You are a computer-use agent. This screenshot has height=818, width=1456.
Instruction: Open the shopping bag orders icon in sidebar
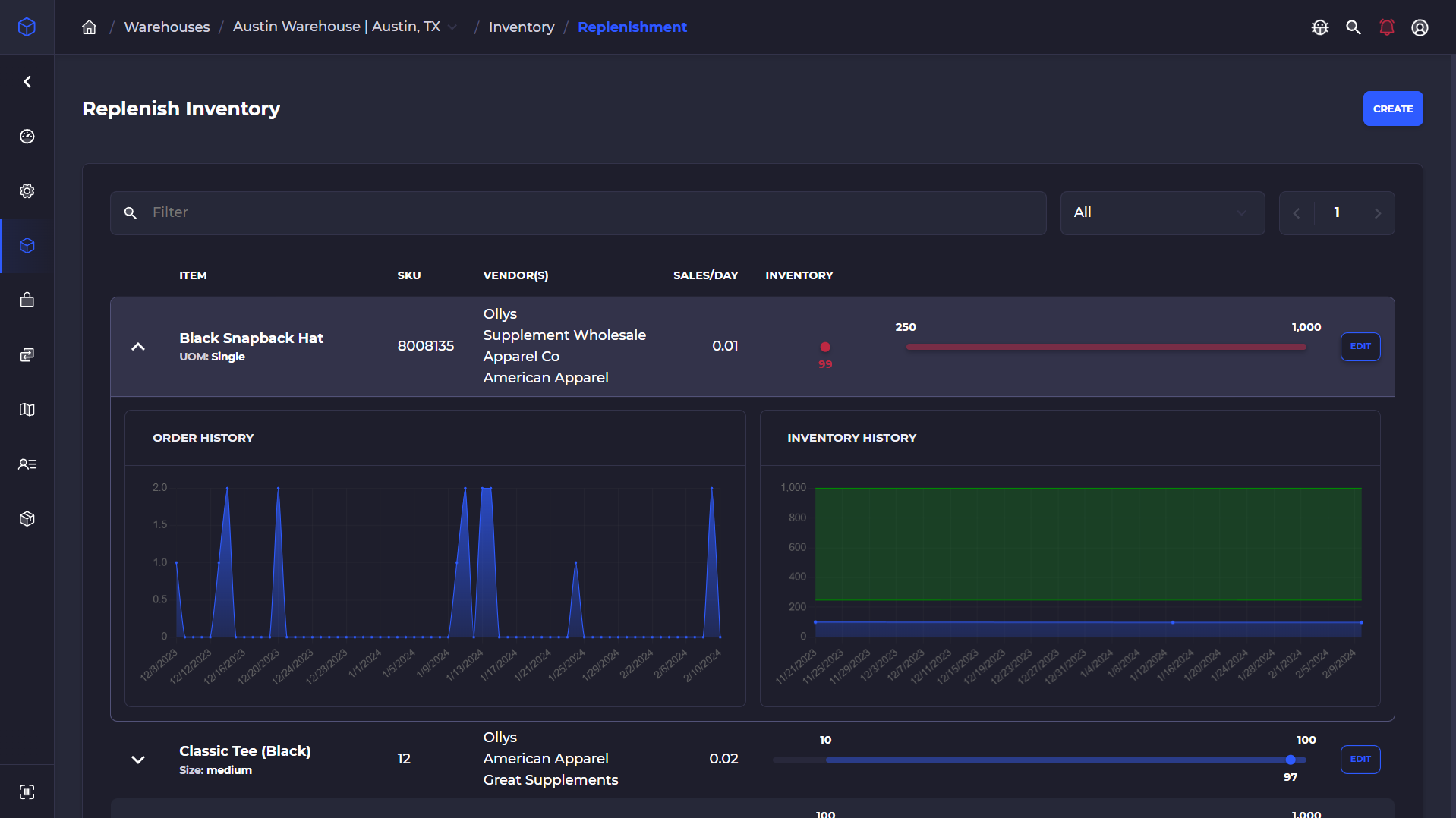pos(27,300)
